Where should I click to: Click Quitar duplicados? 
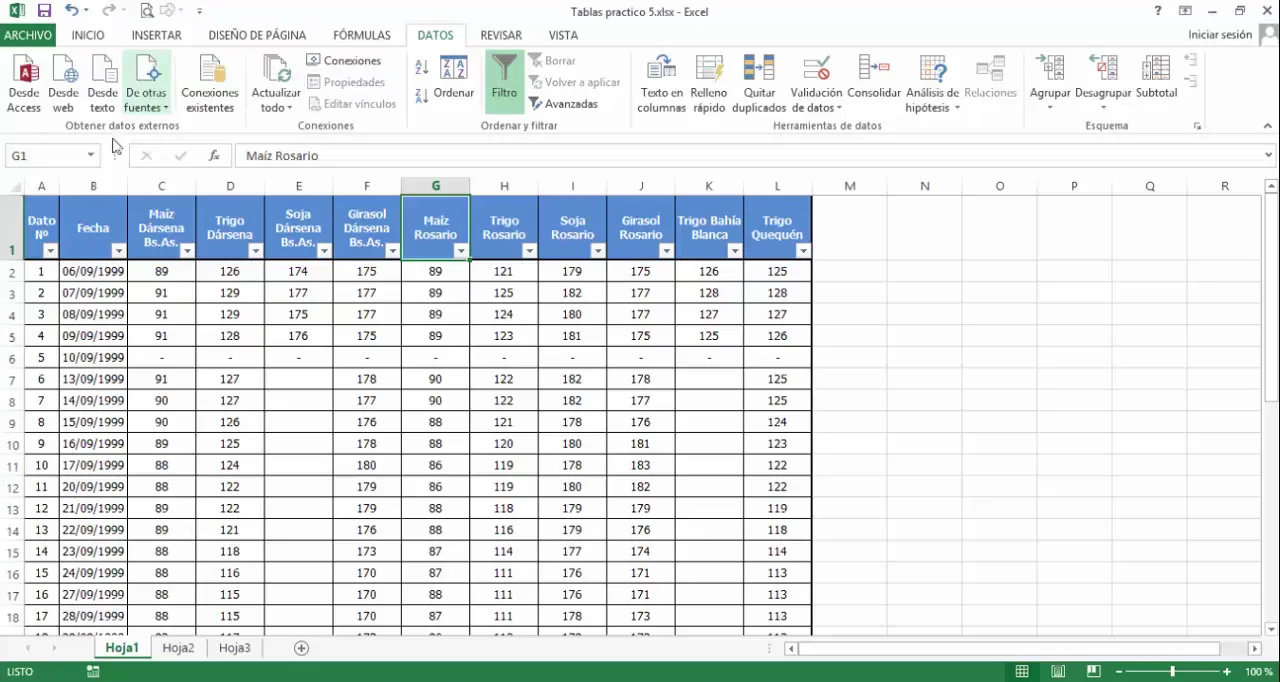click(759, 84)
